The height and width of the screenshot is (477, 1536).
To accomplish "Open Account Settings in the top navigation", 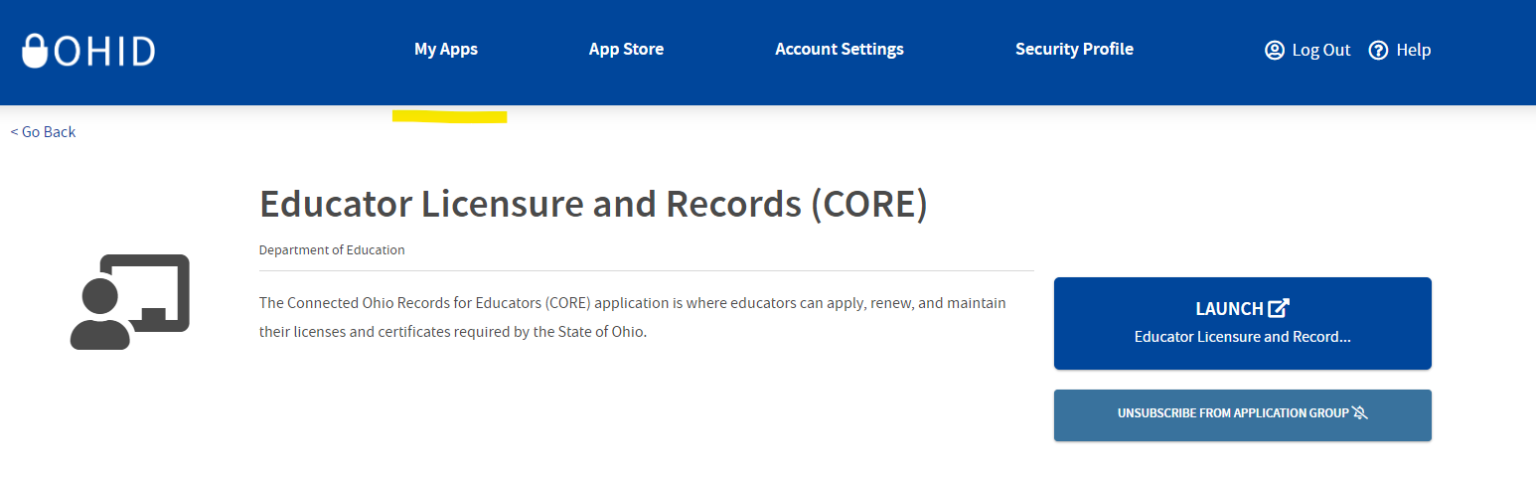I will point(839,49).
